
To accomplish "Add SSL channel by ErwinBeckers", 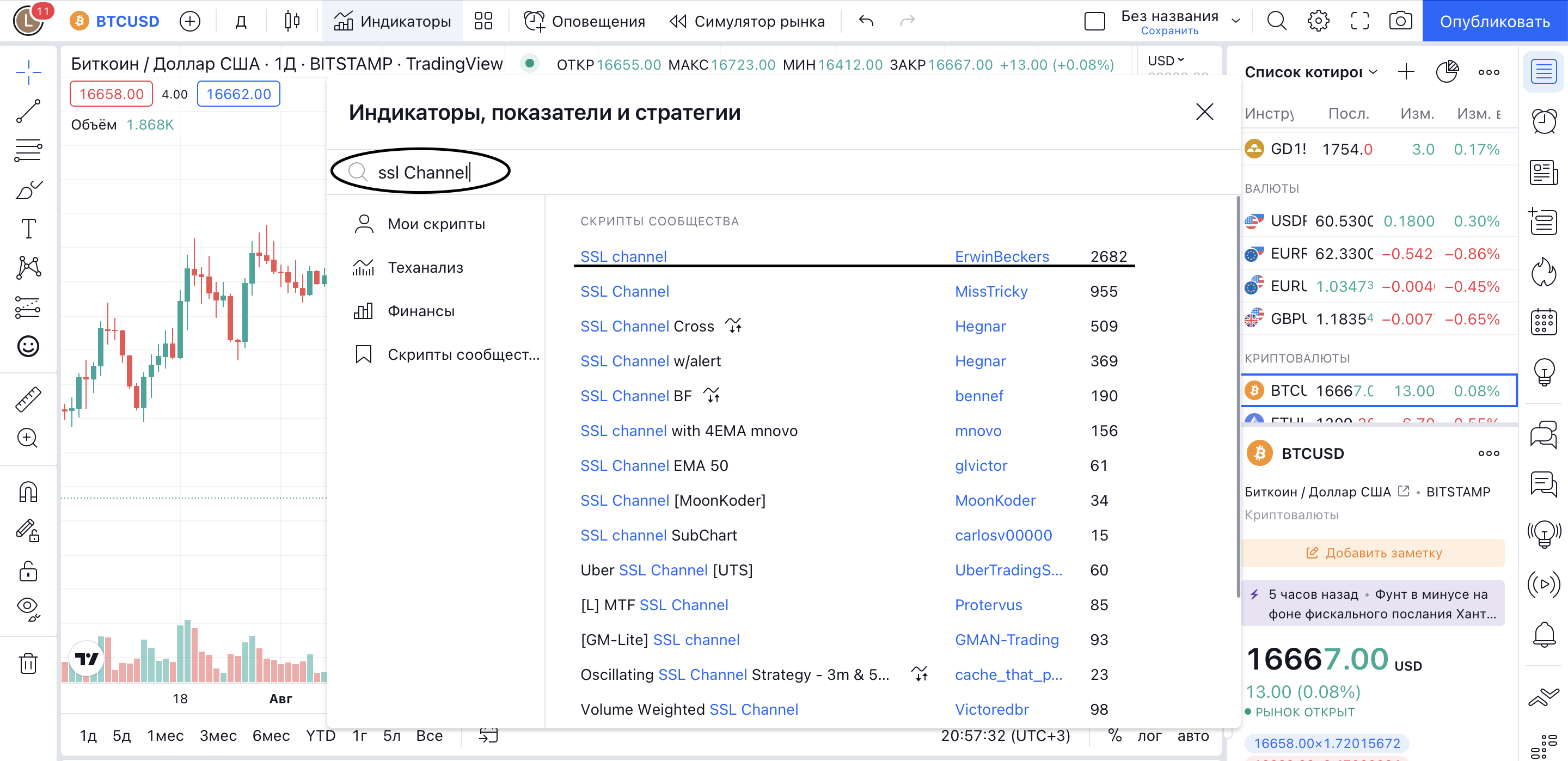I will click(x=624, y=256).
